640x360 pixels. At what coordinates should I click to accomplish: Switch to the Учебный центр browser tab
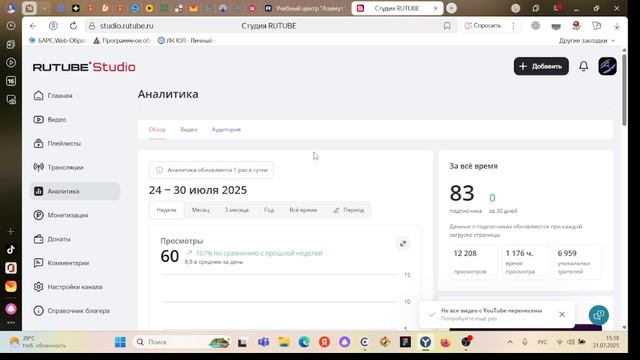pyautogui.click(x=305, y=8)
